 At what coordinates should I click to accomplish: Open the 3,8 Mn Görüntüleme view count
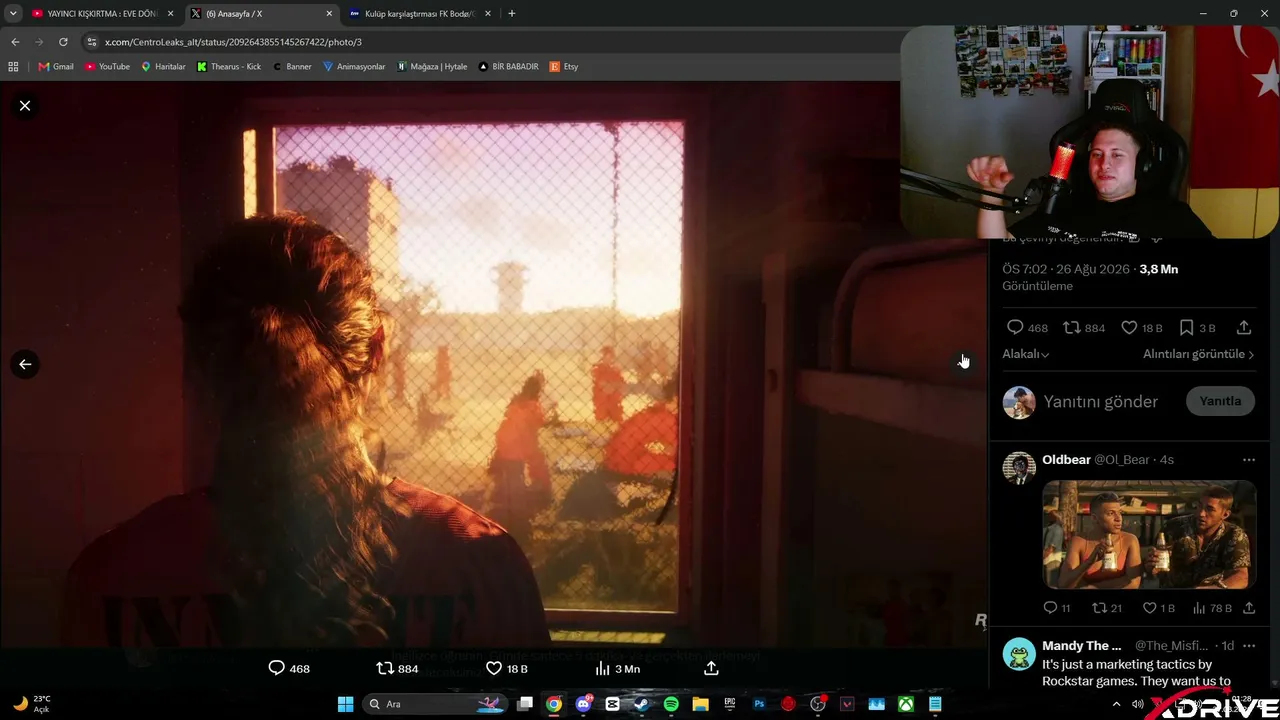click(x=1090, y=277)
